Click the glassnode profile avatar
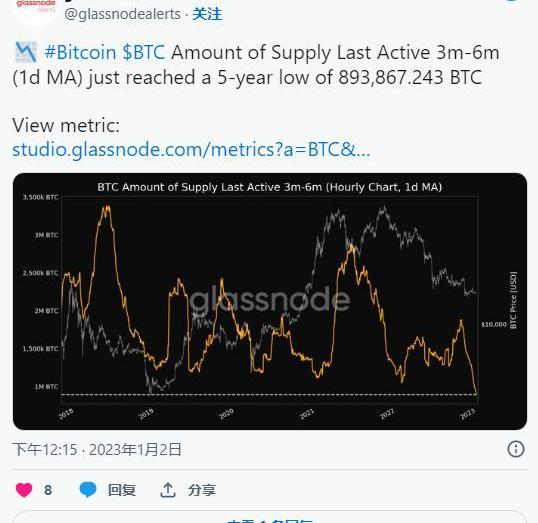The height and width of the screenshot is (523, 538). (x=36, y=10)
